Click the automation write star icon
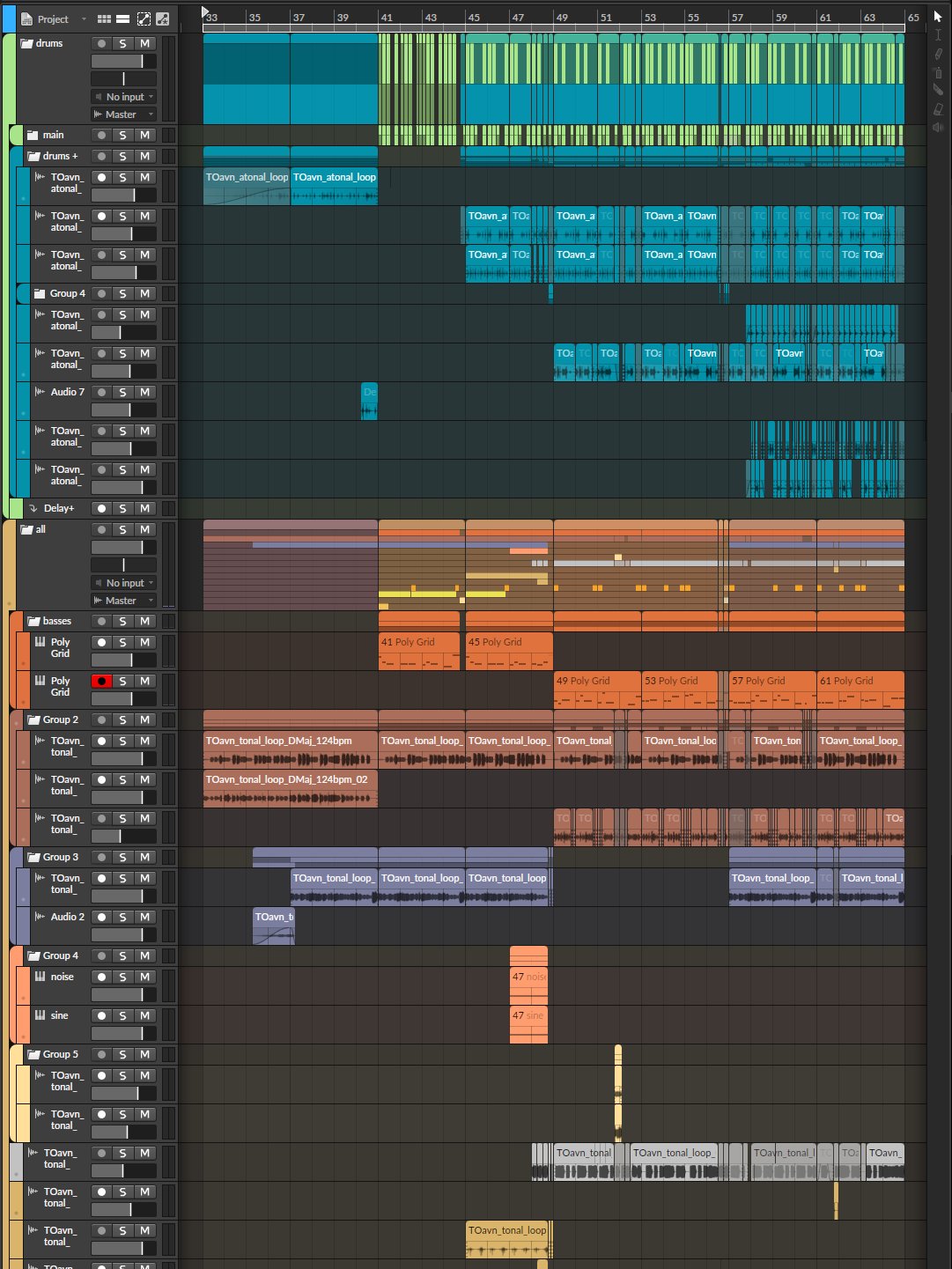Screen dimensions: 952x1269 [x=162, y=18]
